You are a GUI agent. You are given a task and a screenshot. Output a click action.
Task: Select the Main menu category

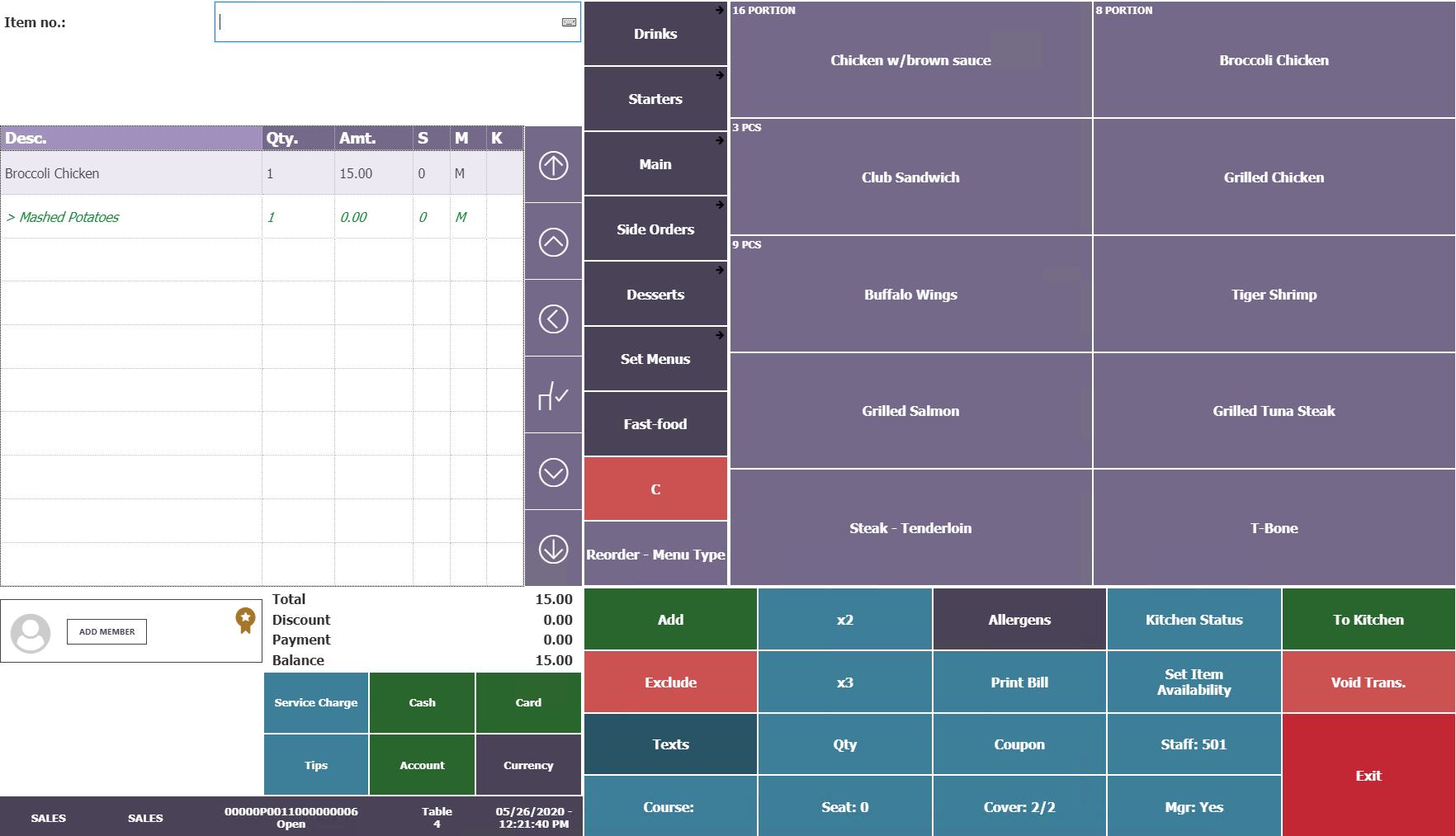655,164
